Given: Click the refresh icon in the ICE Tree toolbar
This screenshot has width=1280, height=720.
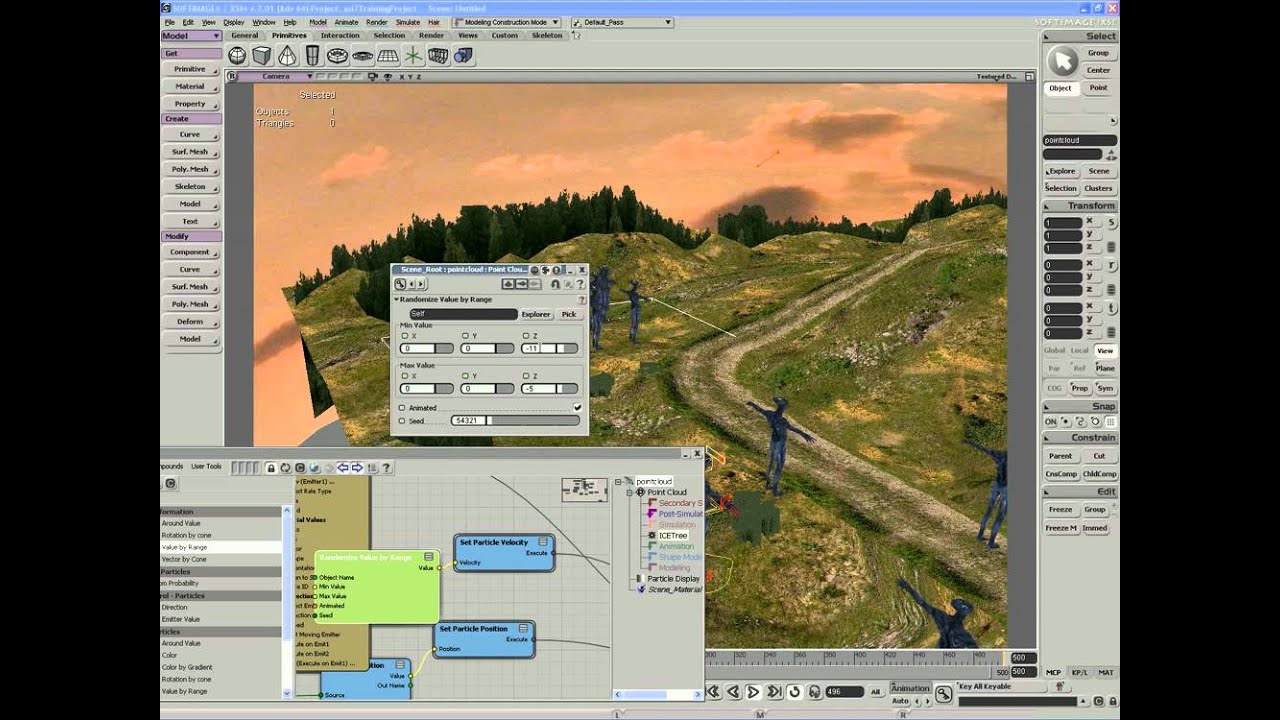Looking at the screenshot, I should click(285, 467).
